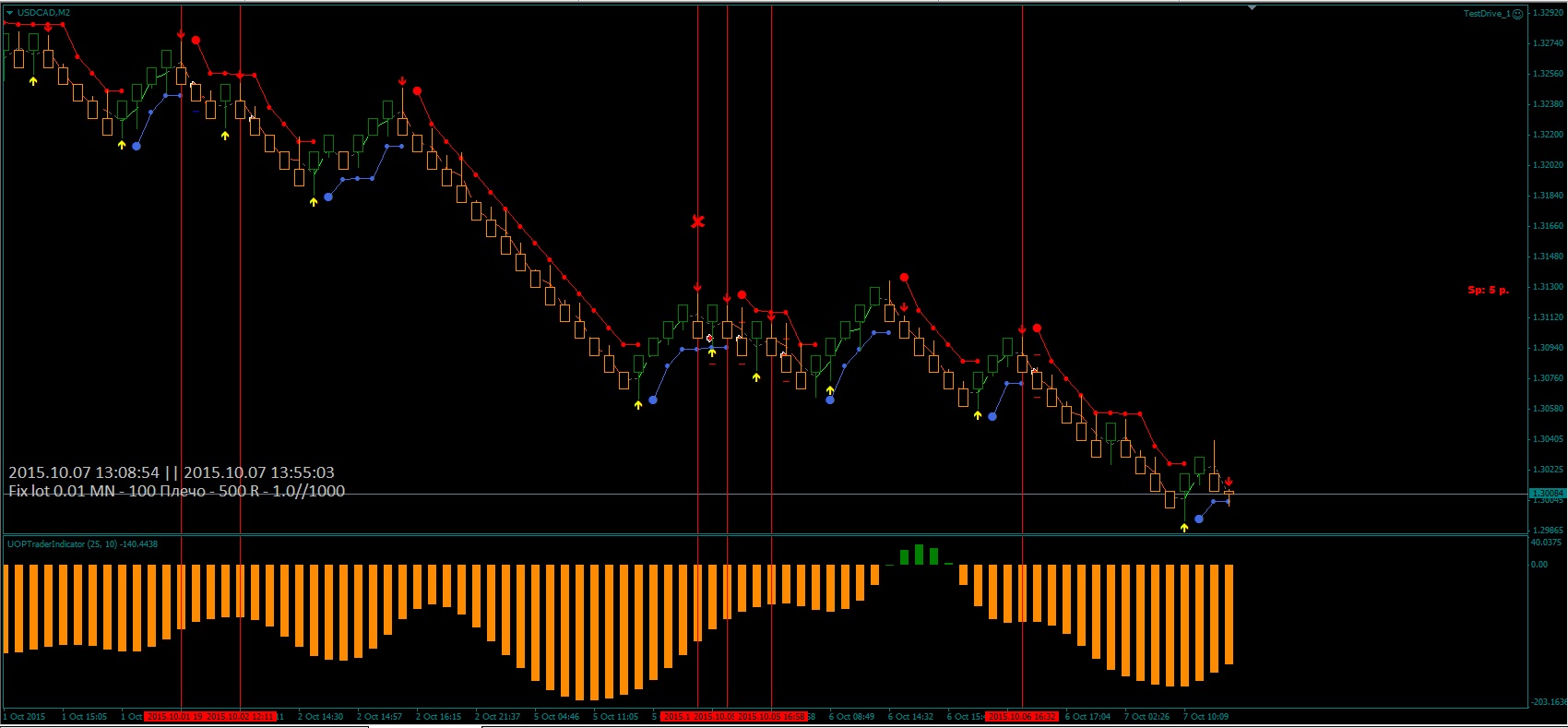Click the 'TestDrive_1' expert name text

[1487, 14]
